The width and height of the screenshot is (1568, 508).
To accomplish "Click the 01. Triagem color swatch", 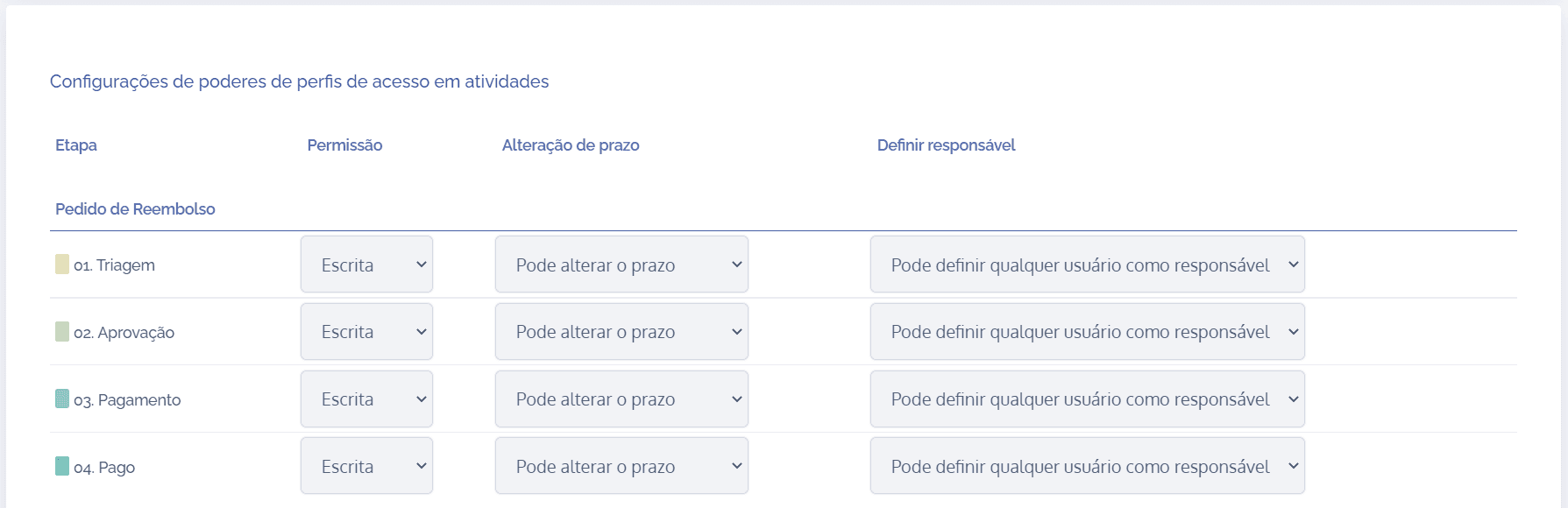I will [x=62, y=265].
